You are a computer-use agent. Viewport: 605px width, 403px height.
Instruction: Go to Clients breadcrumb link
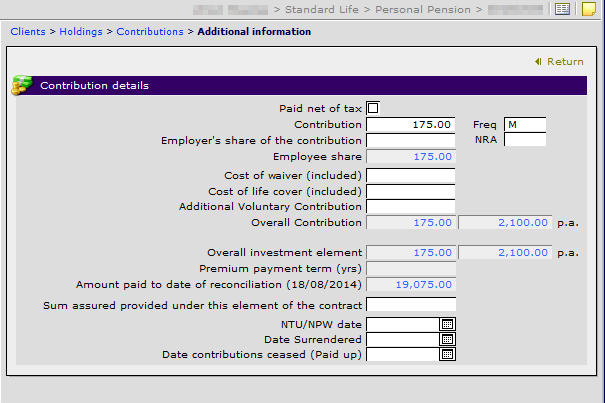coord(28,32)
